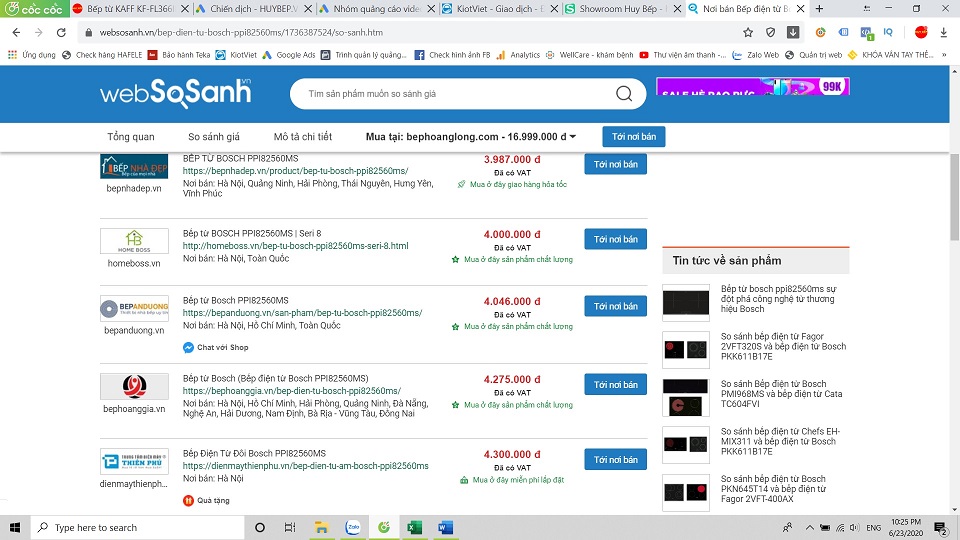The height and width of the screenshot is (540, 960).
Task: Click Chat với Shop messenger icon
Action: [189, 347]
